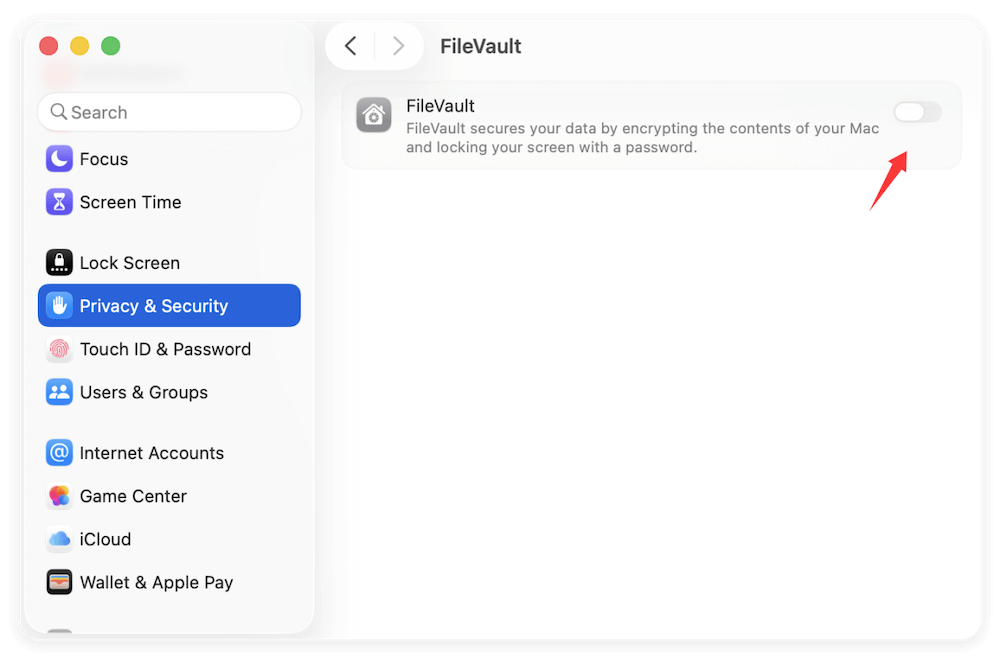Viewport: 1000px width, 658px height.
Task: Select the Lock Screen icon
Action: pos(59,262)
